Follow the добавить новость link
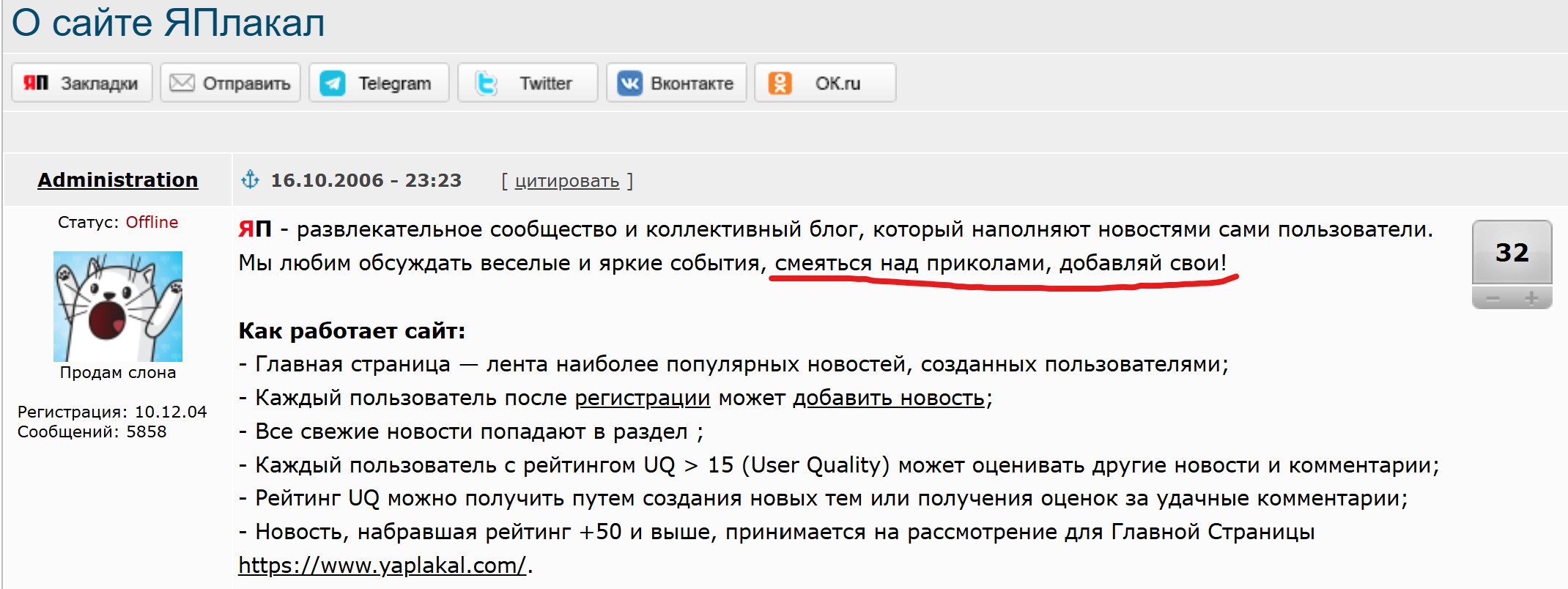Screen dimensions: 1568x589 [889, 398]
